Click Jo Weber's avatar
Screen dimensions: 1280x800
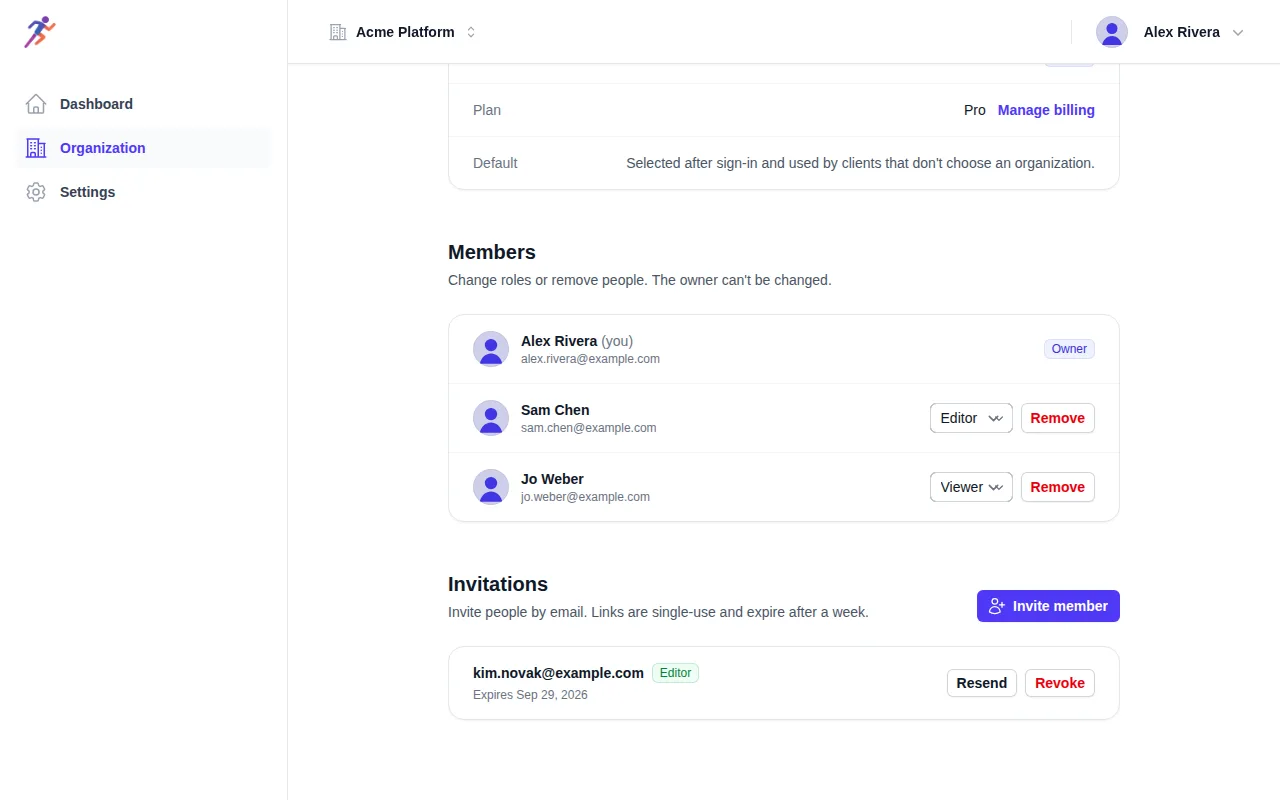pos(491,487)
